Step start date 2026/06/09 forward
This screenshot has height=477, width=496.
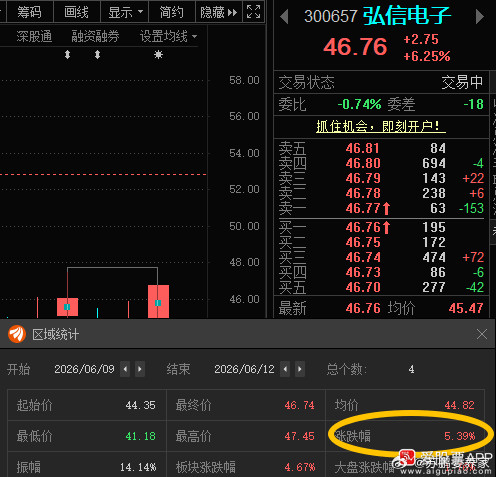(x=140, y=369)
